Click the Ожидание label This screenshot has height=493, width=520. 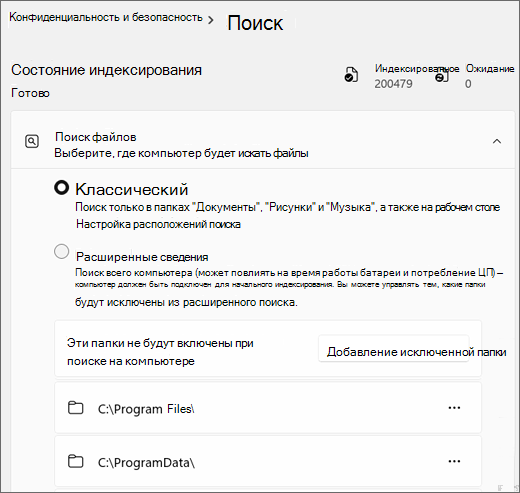pos(490,69)
